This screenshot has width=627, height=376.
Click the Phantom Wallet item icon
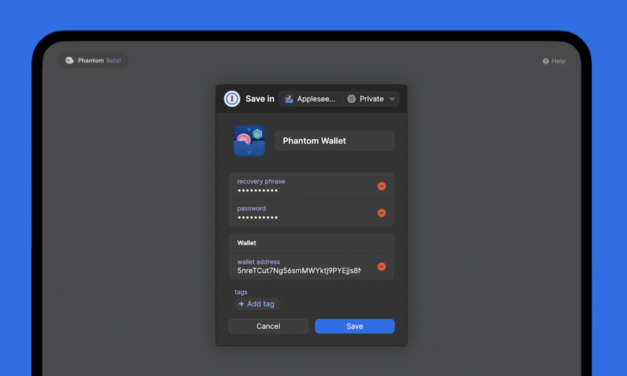(x=249, y=141)
